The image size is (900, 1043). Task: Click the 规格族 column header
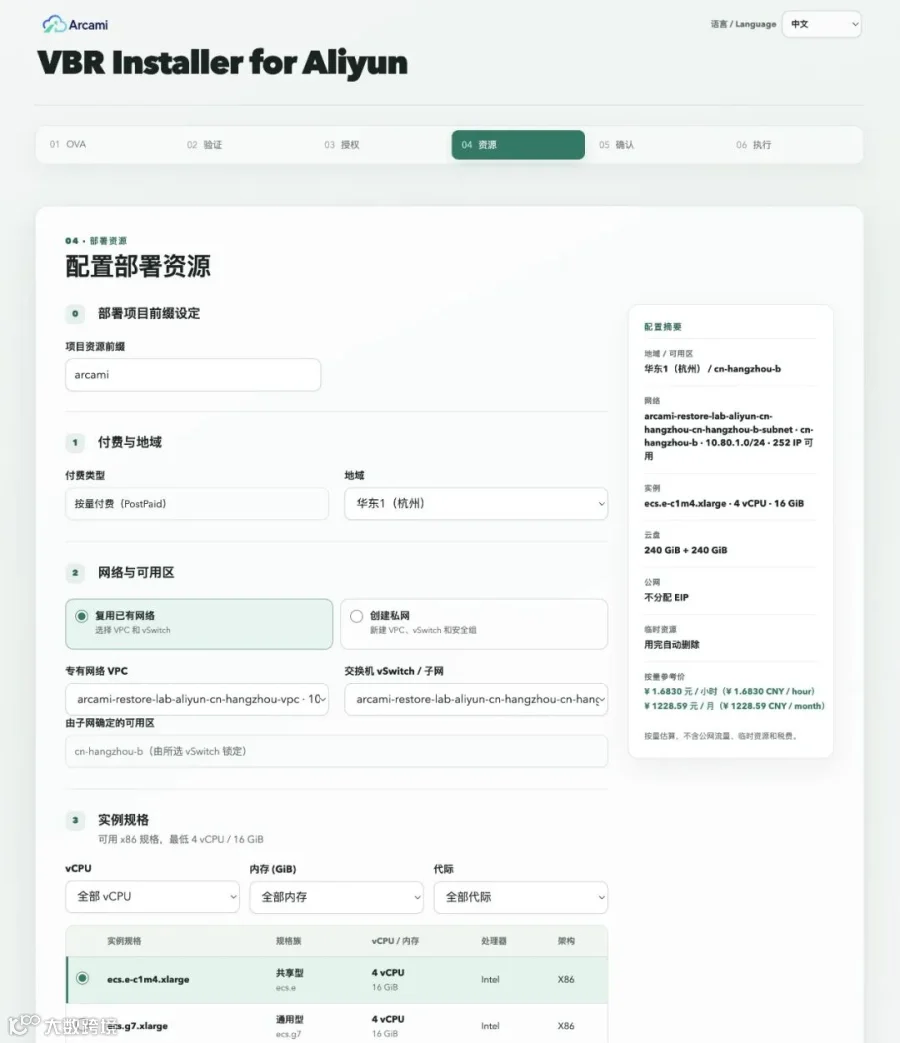[x=289, y=941]
